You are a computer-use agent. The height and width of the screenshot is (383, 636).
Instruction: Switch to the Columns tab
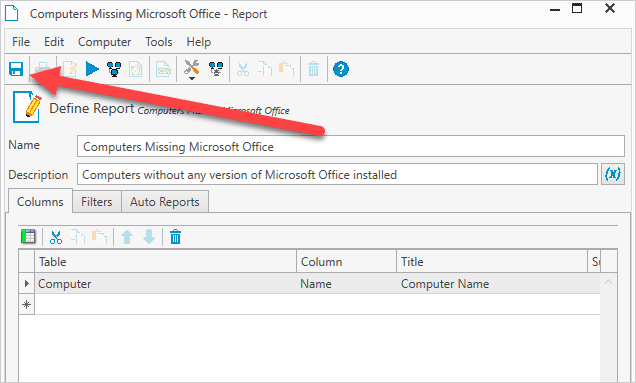click(40, 201)
